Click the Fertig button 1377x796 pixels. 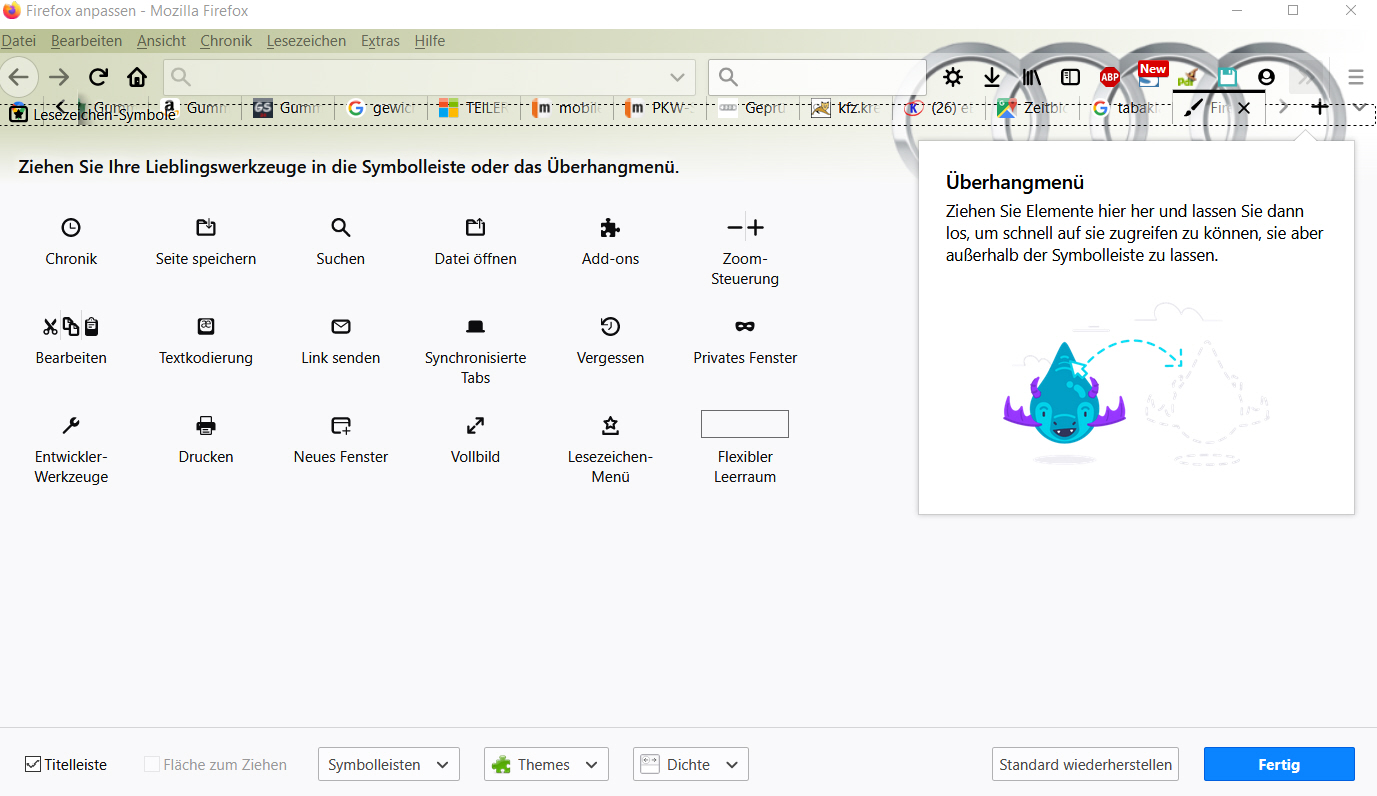[1278, 765]
